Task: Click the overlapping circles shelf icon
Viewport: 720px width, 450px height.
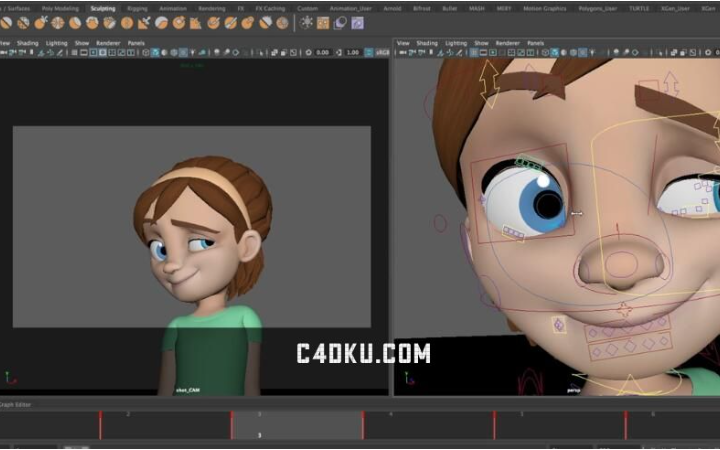Action: tap(340, 22)
